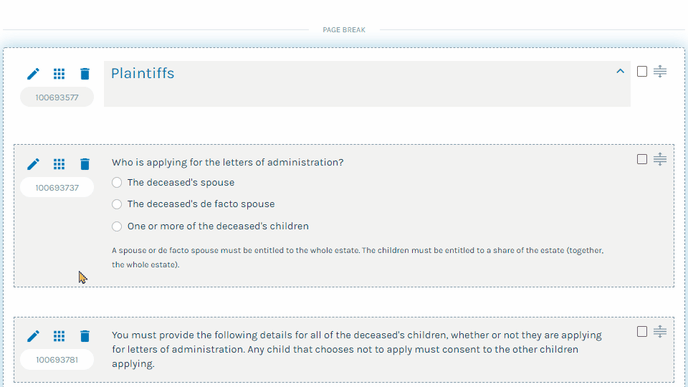This screenshot has width=688, height=387.
Task: Click the divider icon beside the applying question
Action: pyautogui.click(x=660, y=159)
